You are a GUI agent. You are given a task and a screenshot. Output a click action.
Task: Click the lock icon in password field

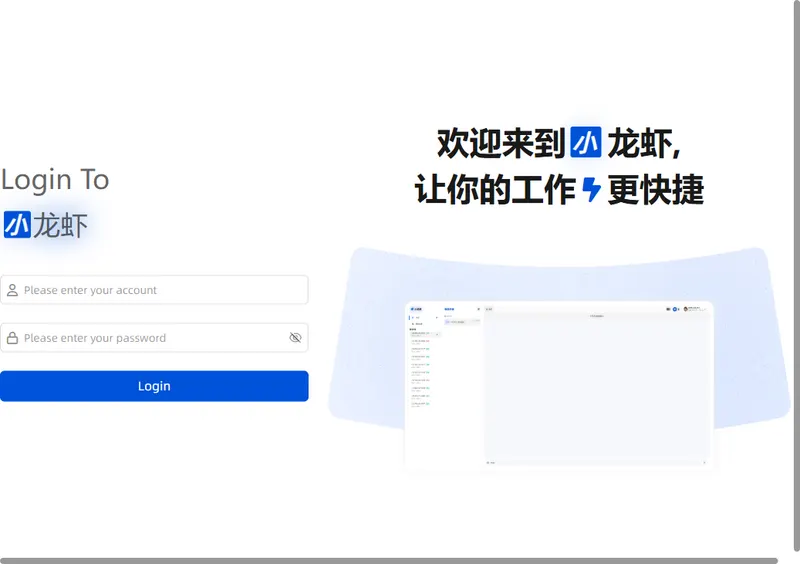pos(12,338)
